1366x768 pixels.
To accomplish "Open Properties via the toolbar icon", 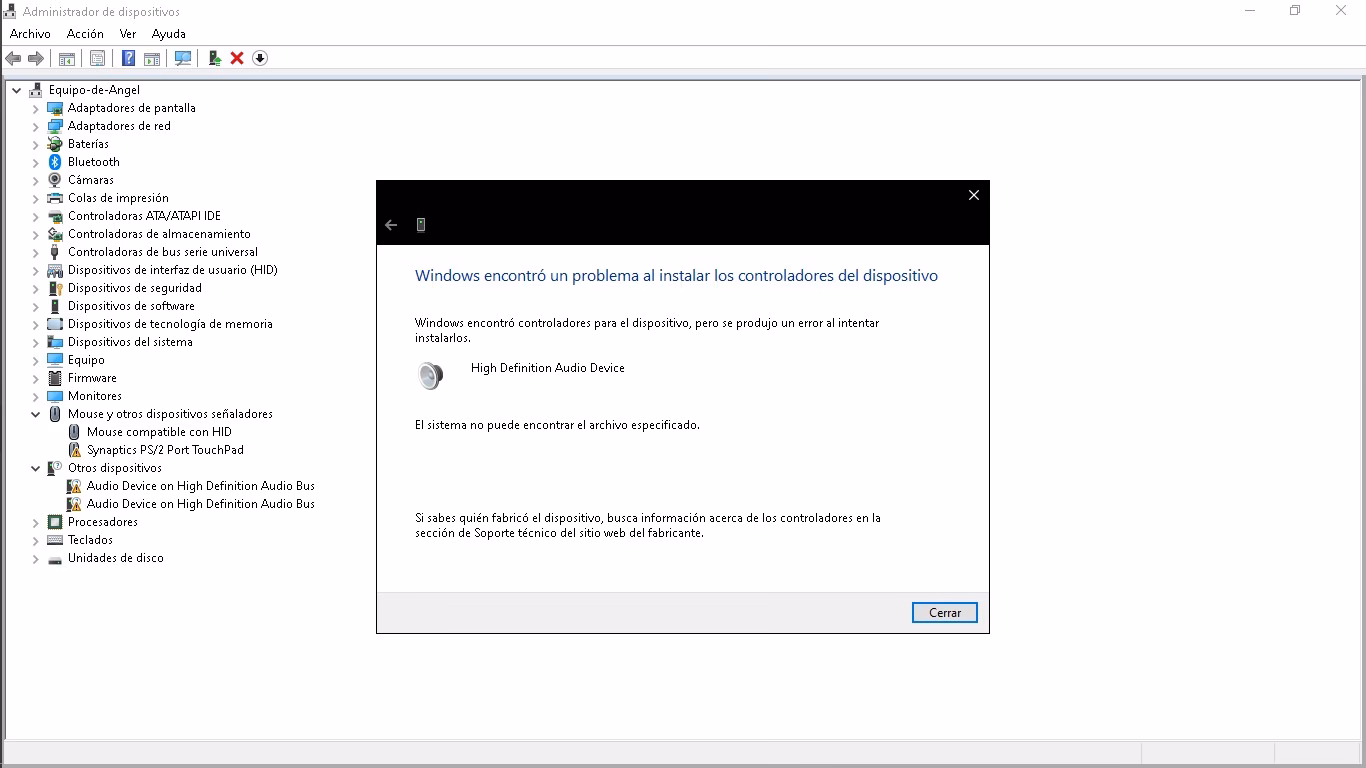I will pos(97,58).
